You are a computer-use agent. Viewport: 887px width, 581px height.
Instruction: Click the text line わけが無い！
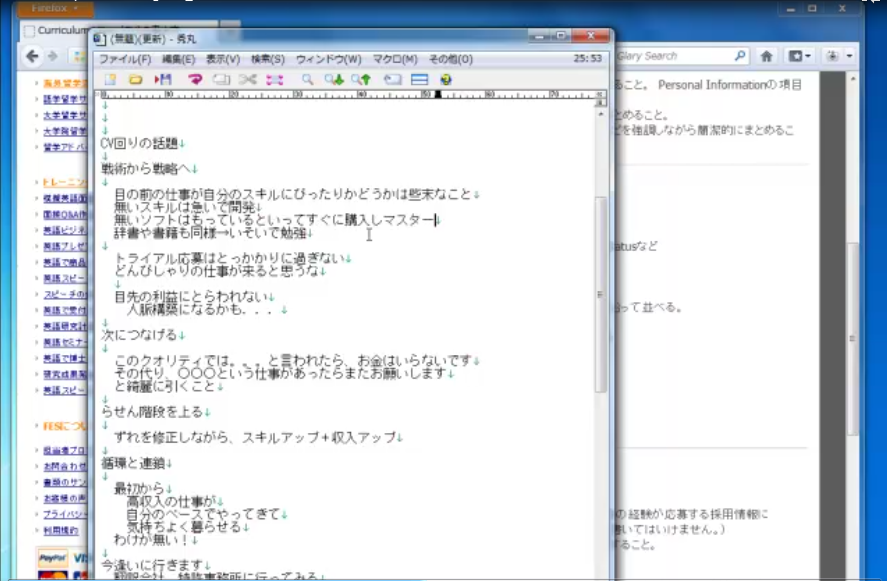point(151,539)
